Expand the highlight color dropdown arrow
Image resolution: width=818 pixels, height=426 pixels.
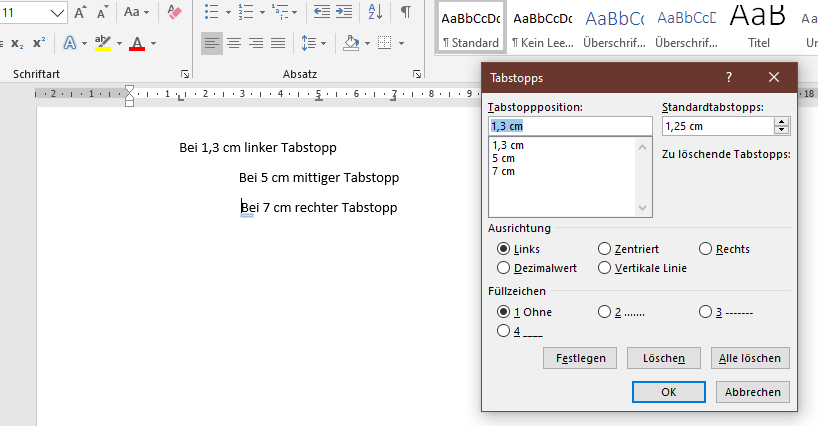tap(119, 43)
